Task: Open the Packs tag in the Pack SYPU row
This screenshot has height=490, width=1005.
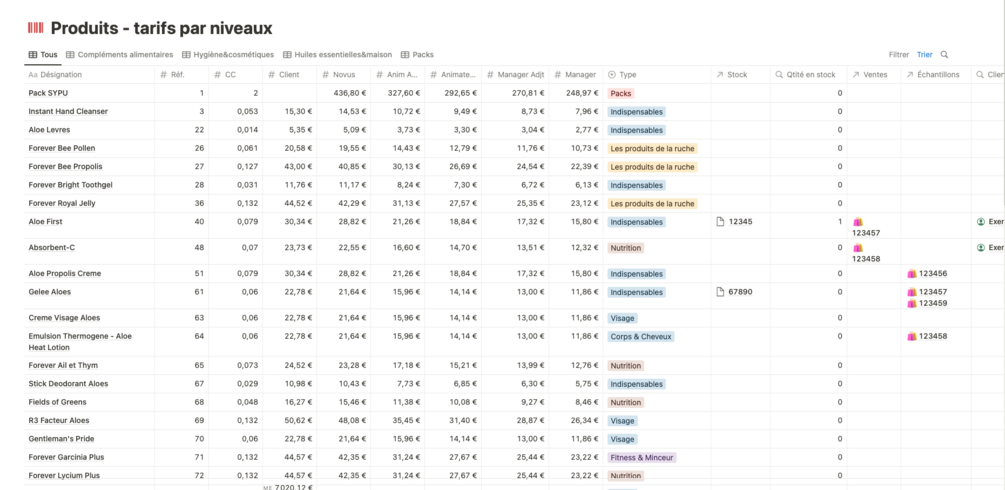Action: point(620,93)
